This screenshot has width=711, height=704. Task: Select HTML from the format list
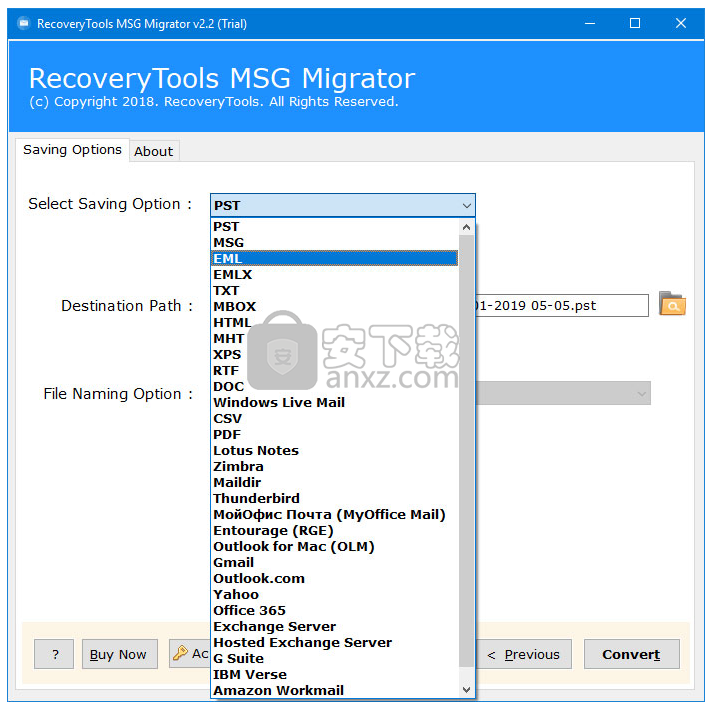(x=335, y=322)
